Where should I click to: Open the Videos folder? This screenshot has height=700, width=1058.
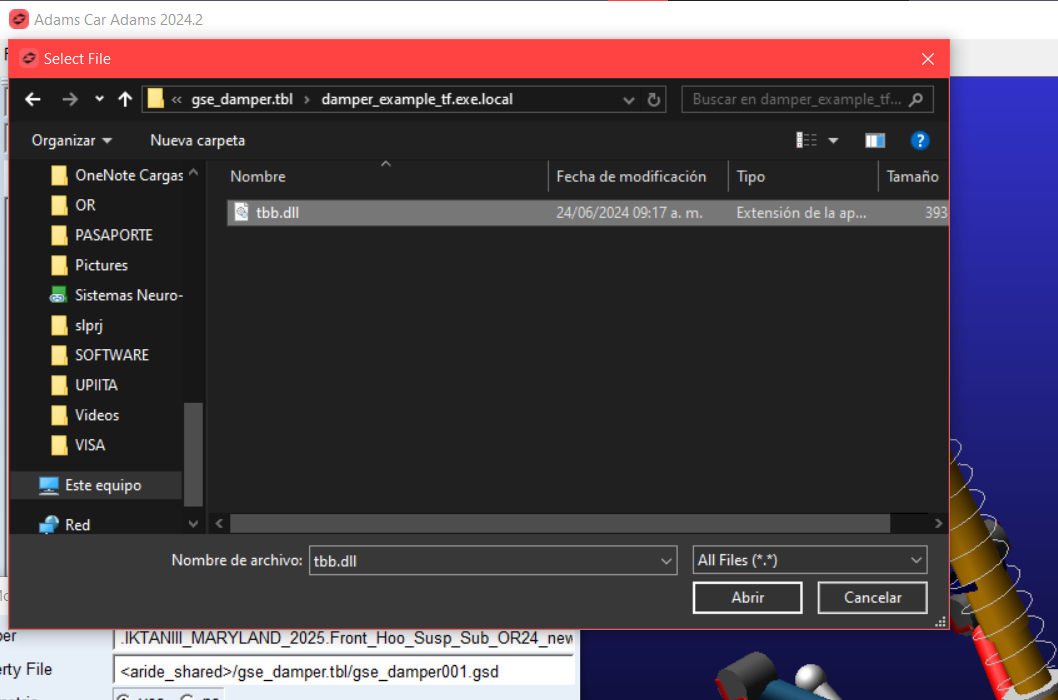[x=85, y=415]
